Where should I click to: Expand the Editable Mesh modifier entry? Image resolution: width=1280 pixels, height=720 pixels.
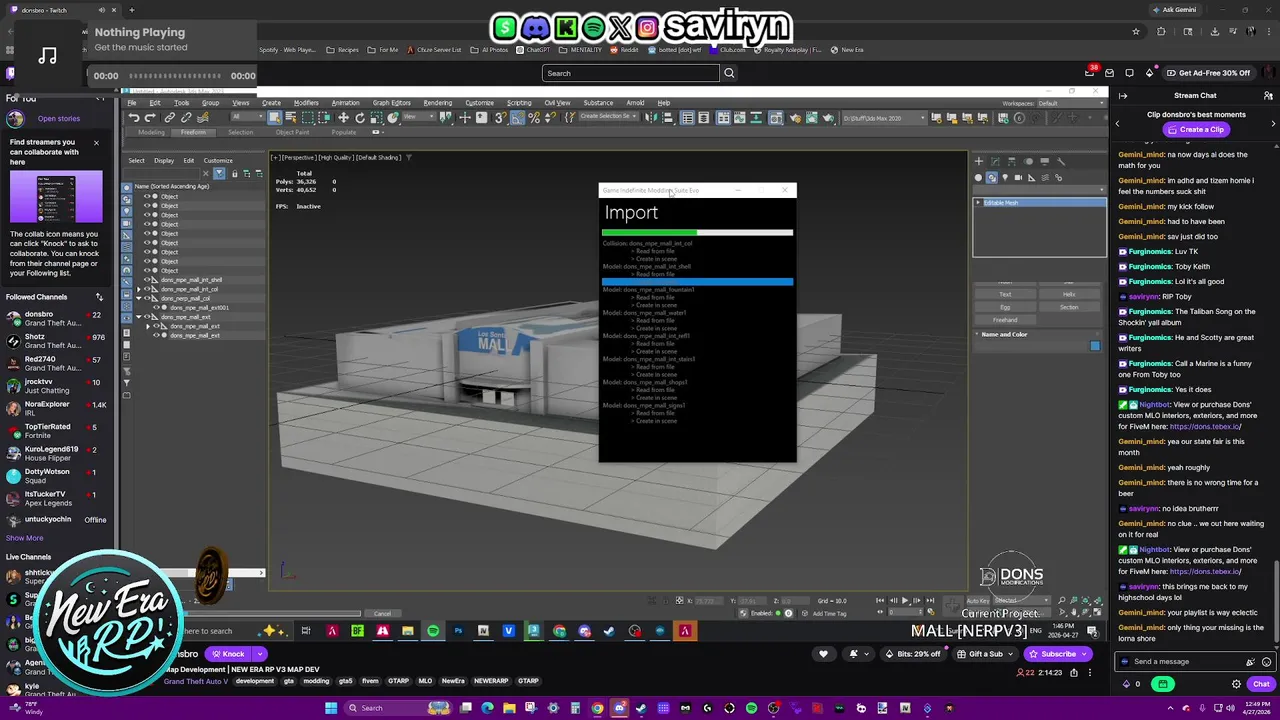[x=978, y=202]
